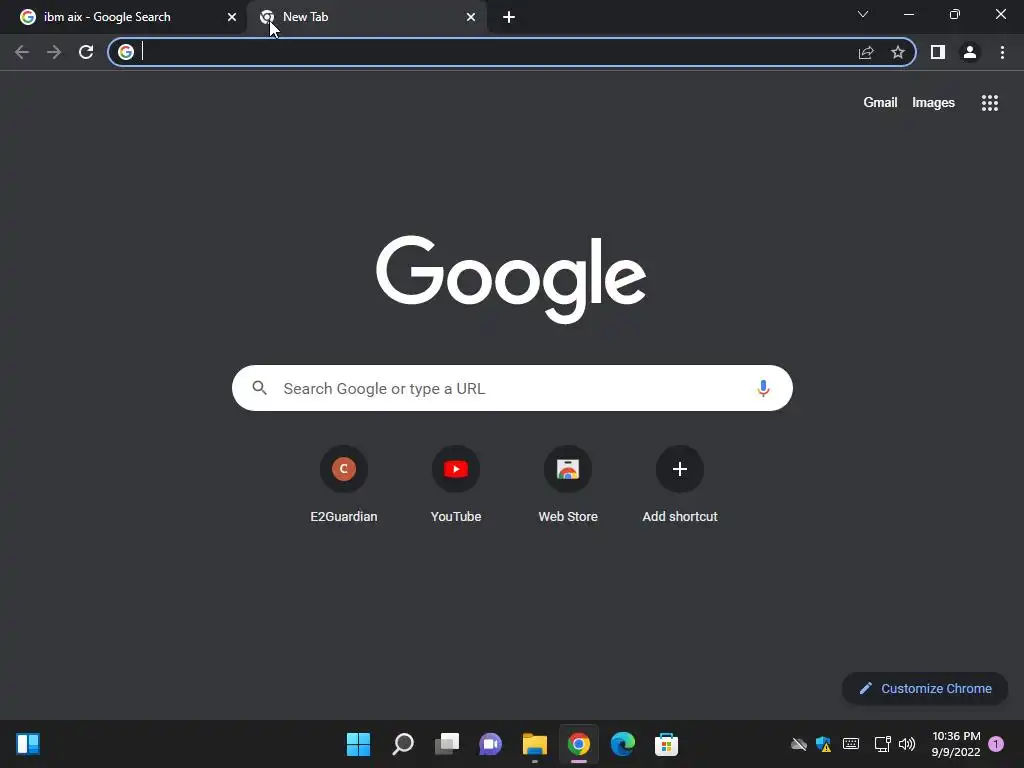
Task: Open Windows taskbar search
Action: pos(403,744)
